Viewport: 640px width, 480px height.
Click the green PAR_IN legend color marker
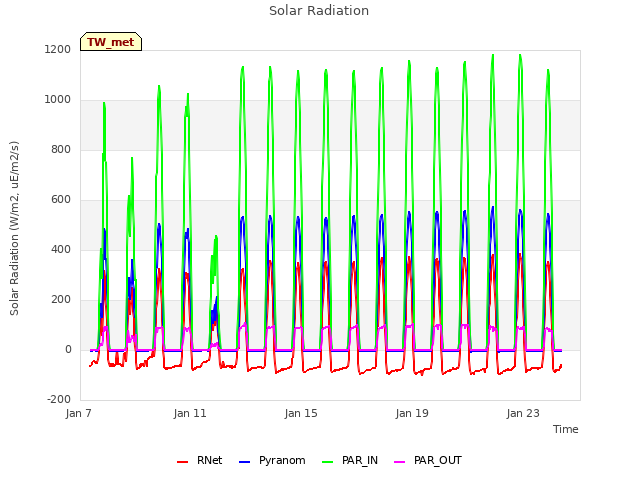click(x=327, y=462)
